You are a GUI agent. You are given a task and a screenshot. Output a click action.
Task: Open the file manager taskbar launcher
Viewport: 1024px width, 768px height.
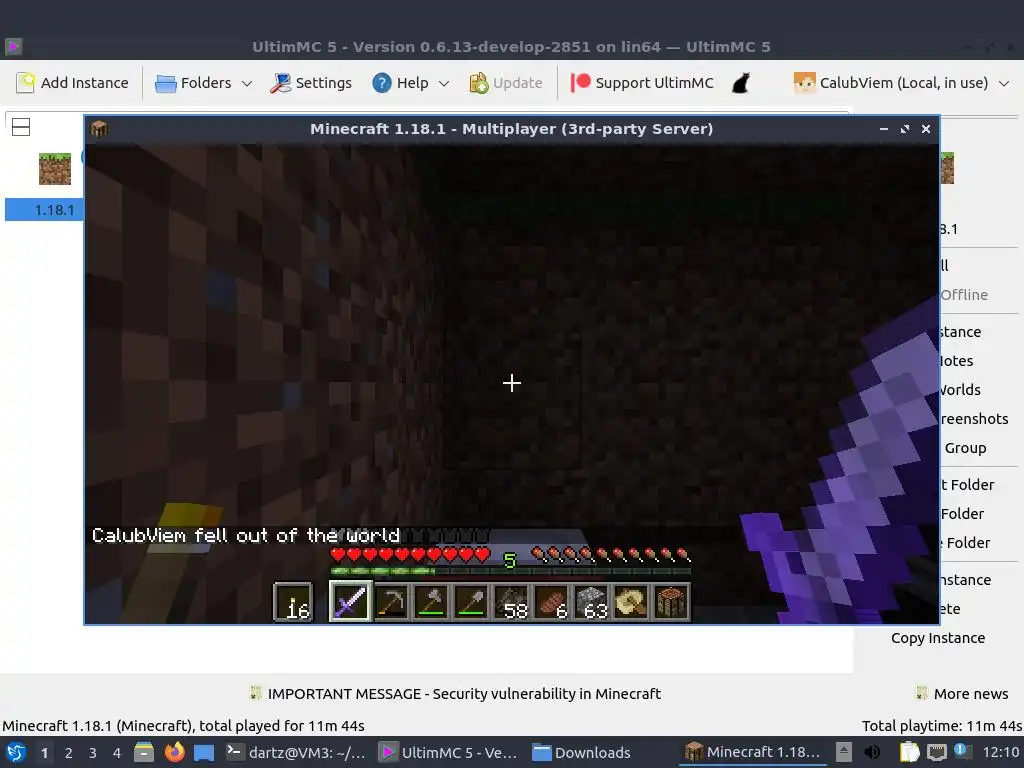tap(144, 752)
